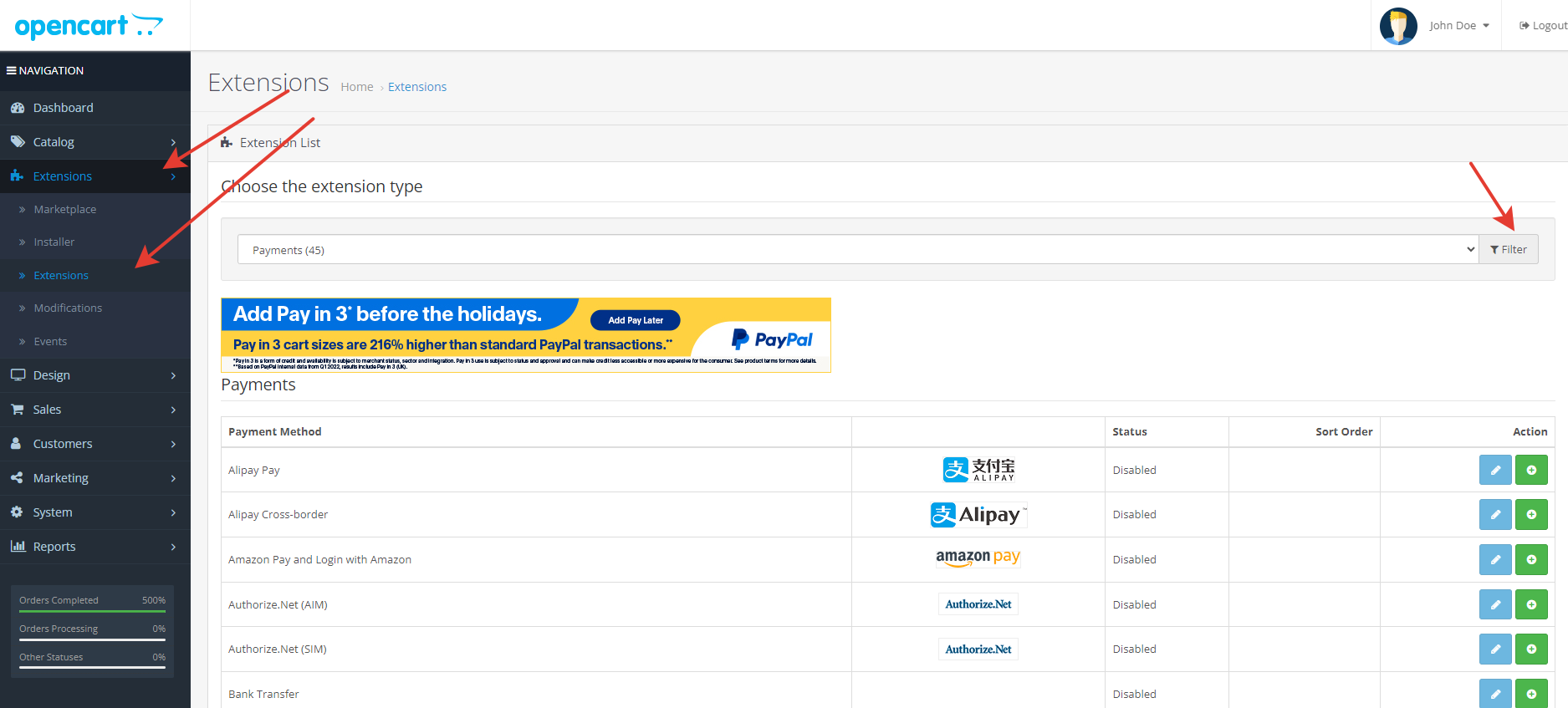The image size is (1568, 708).
Task: Install Alipay Pay with green plus button
Action: 1530,470
